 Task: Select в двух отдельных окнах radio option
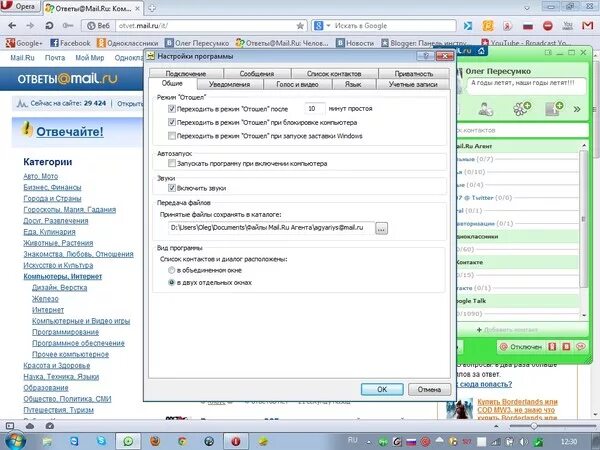tap(171, 283)
